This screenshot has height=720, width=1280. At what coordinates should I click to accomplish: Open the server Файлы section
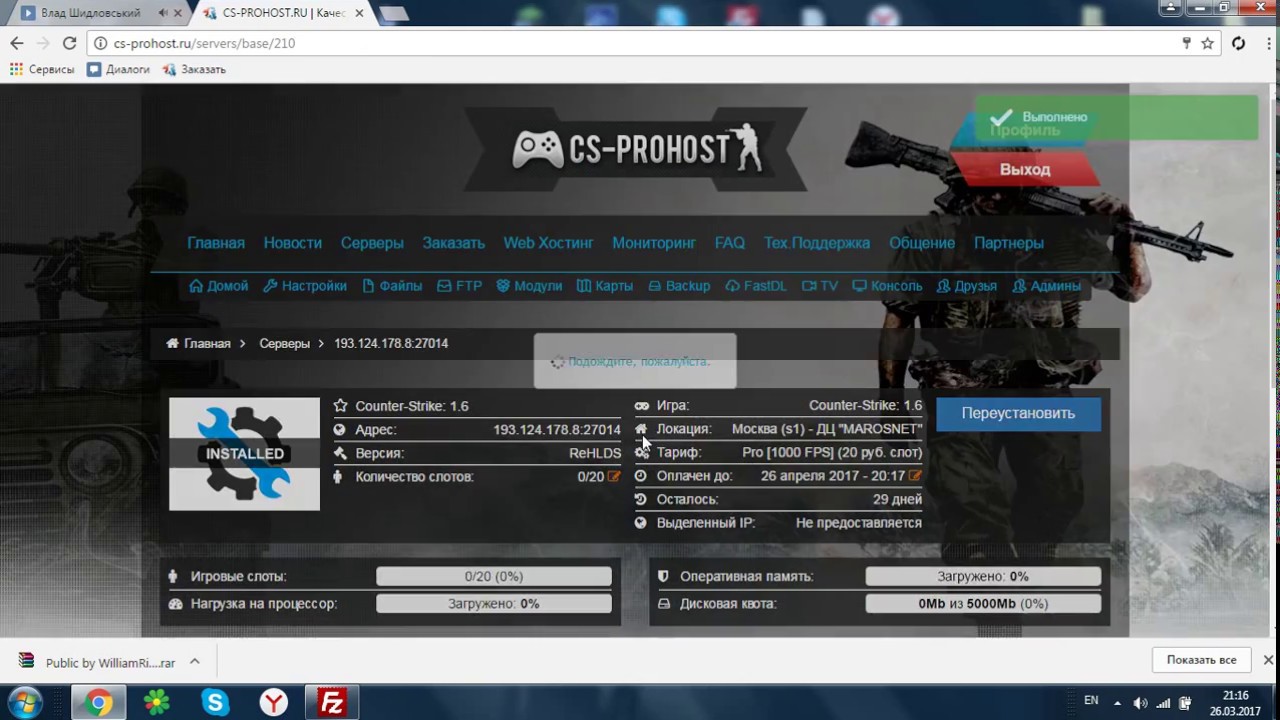392,286
